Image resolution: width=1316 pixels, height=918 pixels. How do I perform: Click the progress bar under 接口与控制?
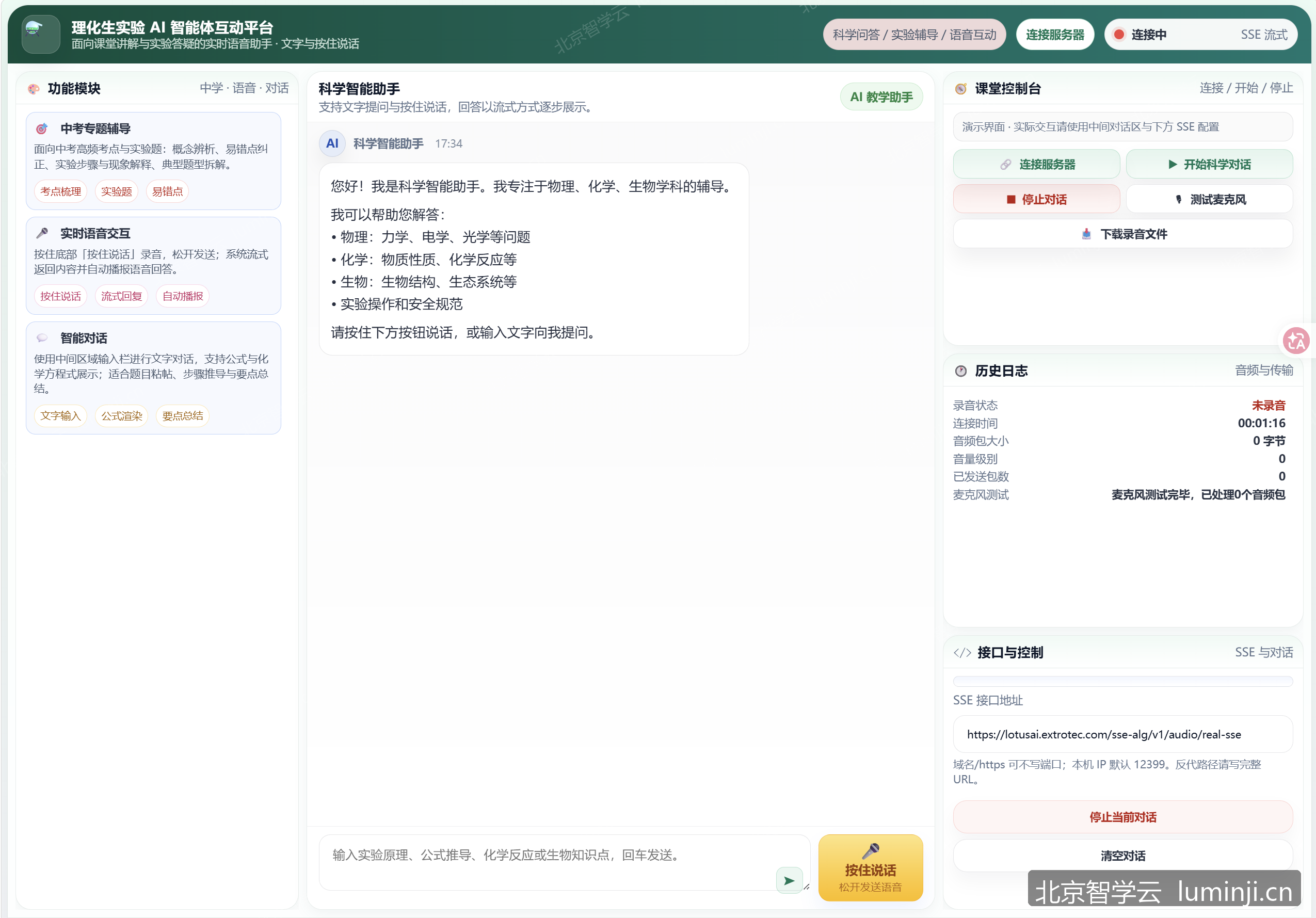pos(1123,681)
